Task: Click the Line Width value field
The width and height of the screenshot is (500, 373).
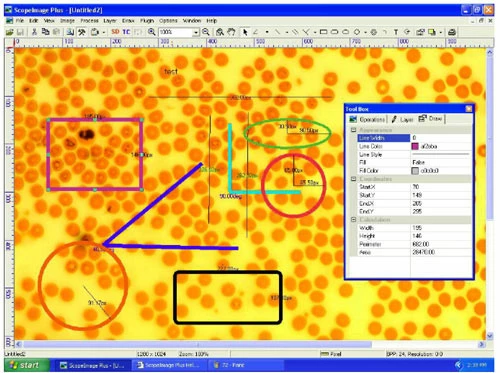Action: click(x=441, y=138)
